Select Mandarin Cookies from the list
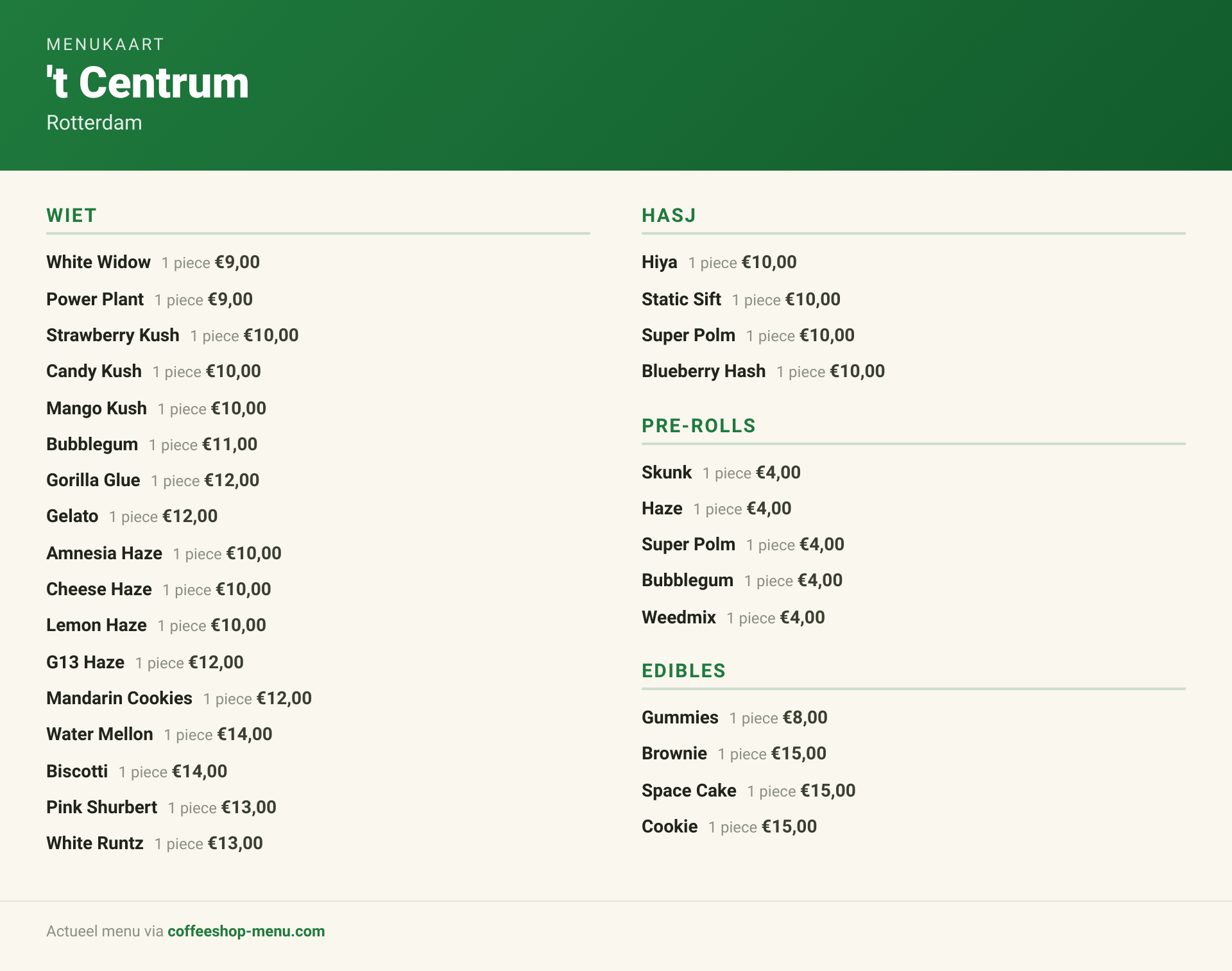 (179, 698)
